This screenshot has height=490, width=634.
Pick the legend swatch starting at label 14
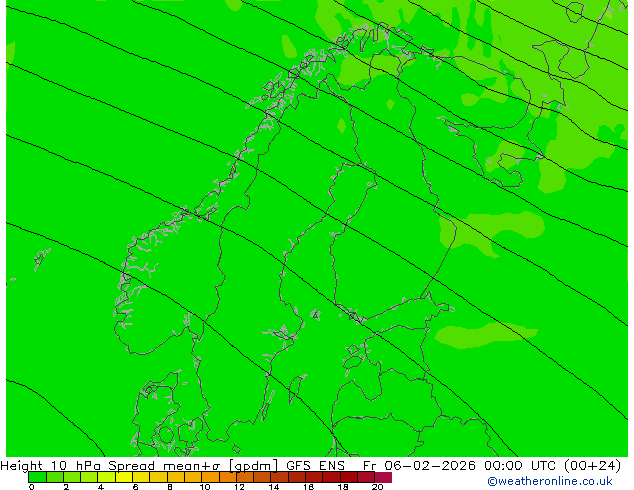(x=279, y=477)
